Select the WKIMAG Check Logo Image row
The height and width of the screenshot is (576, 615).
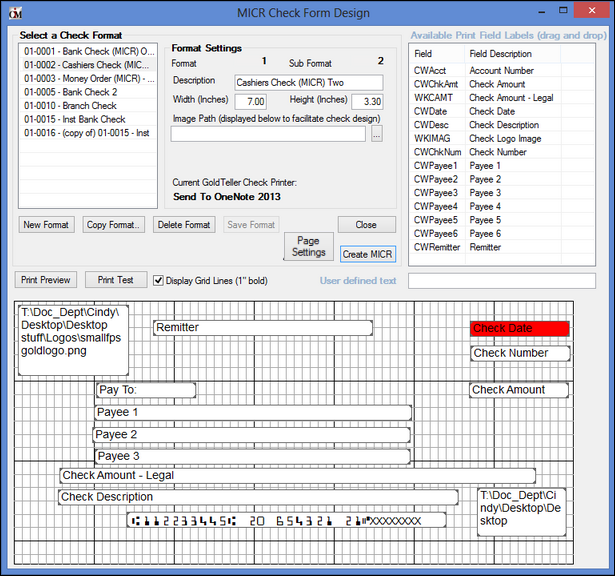pos(502,138)
